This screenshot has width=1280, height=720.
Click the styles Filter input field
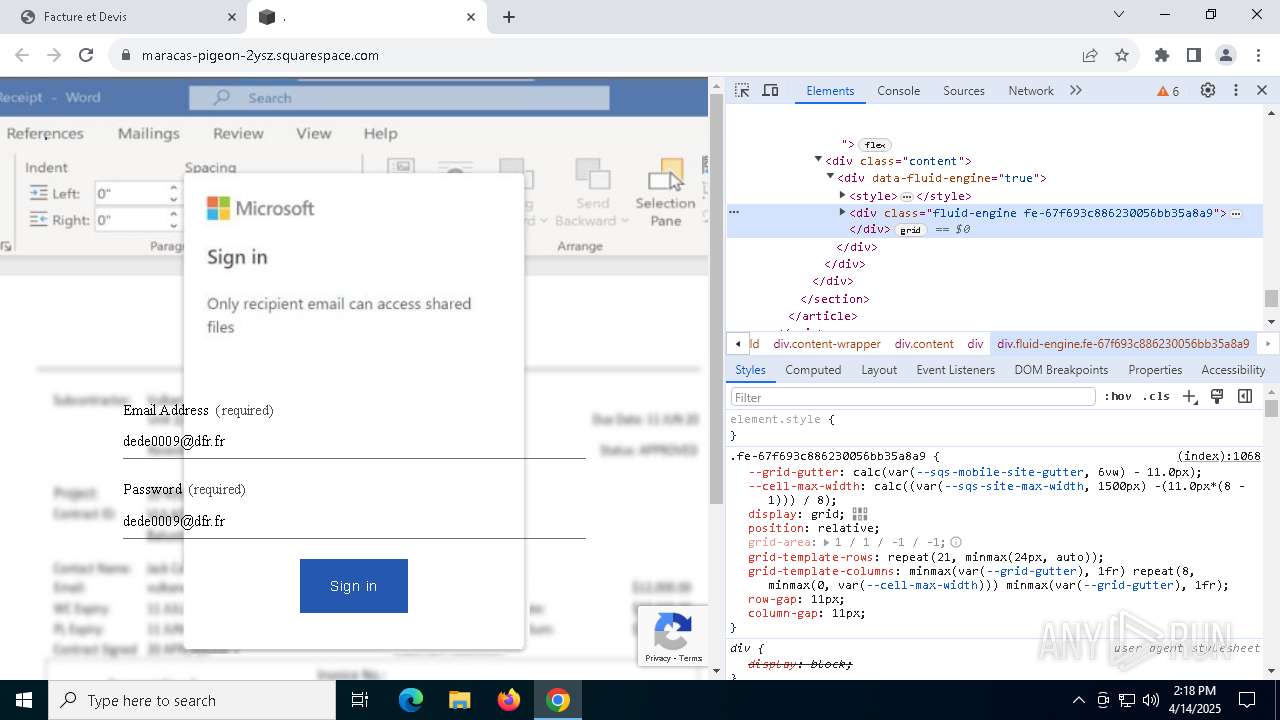point(912,397)
